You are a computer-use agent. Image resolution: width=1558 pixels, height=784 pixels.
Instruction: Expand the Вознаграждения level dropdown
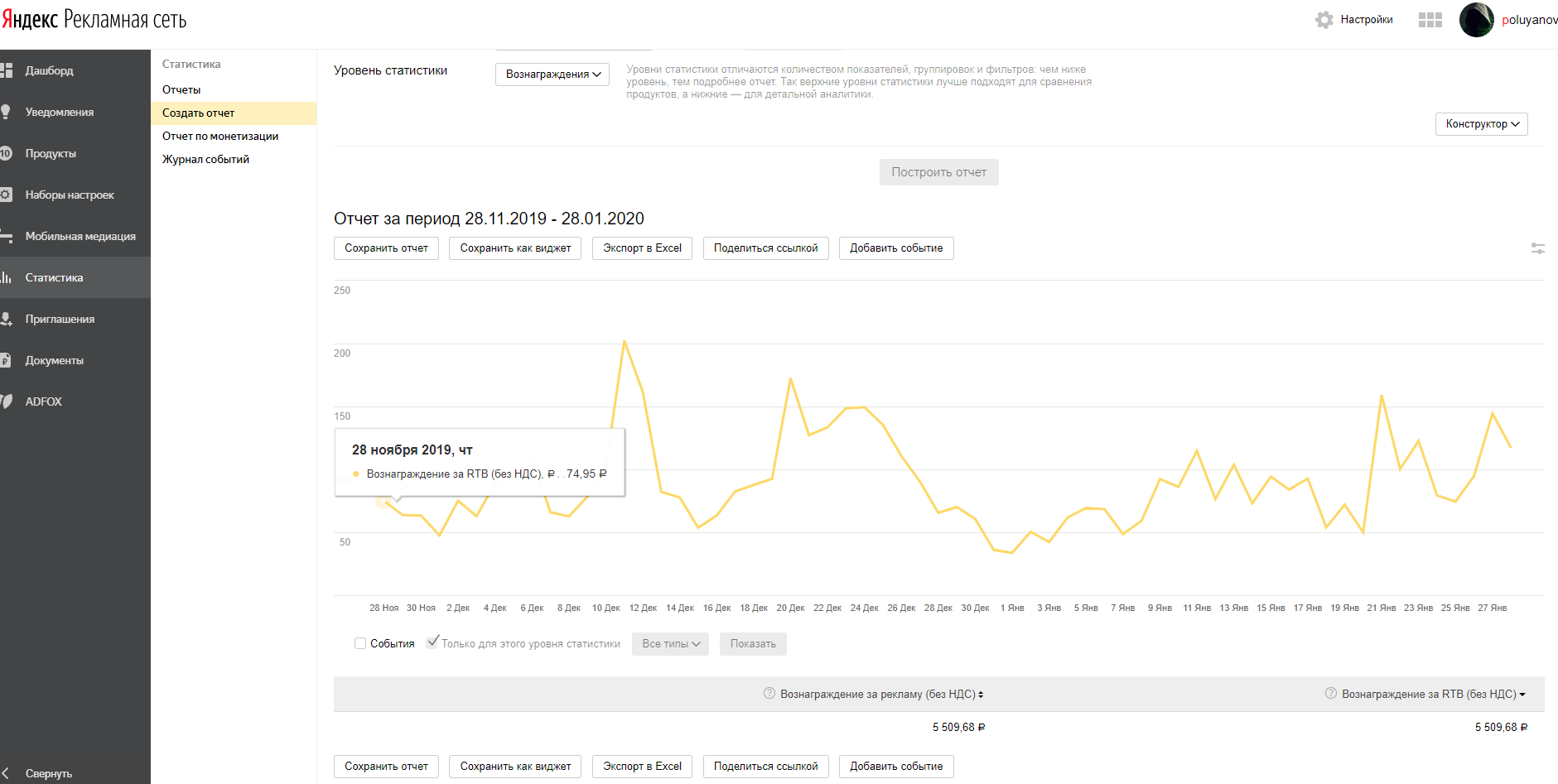point(552,75)
